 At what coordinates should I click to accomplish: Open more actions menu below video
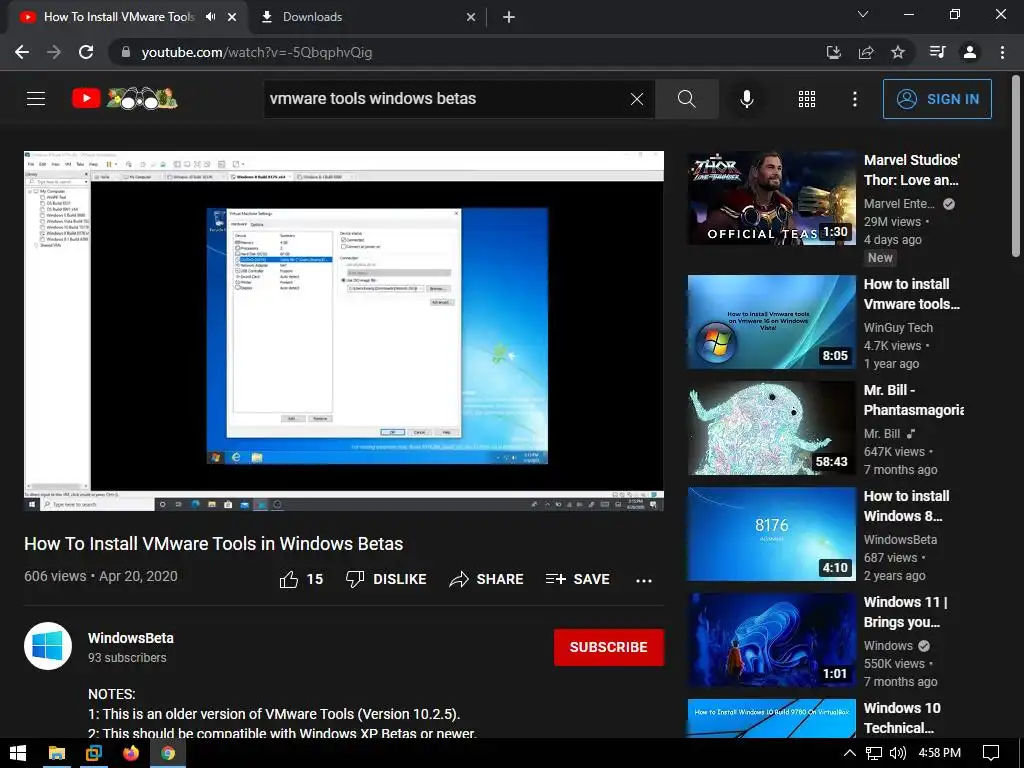(644, 581)
